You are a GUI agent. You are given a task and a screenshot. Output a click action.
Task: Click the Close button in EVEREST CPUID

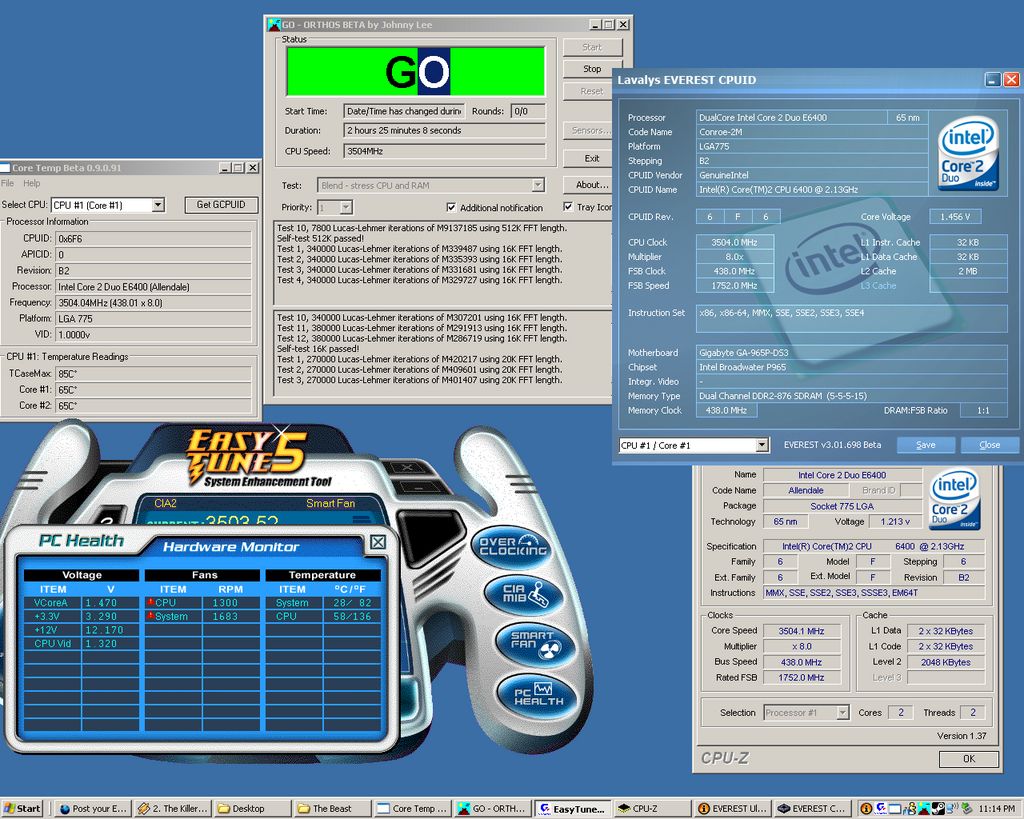pos(989,445)
